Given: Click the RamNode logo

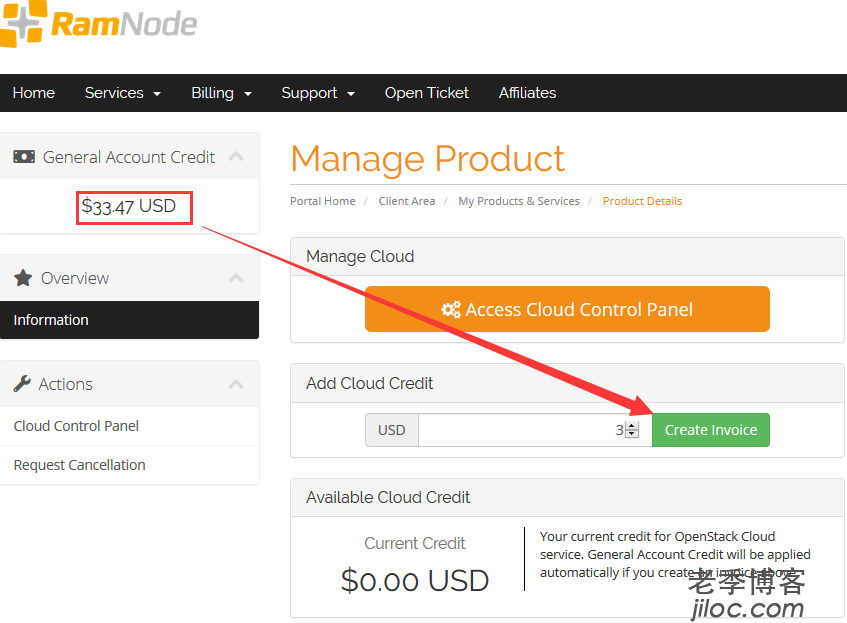Looking at the screenshot, I should [x=99, y=24].
